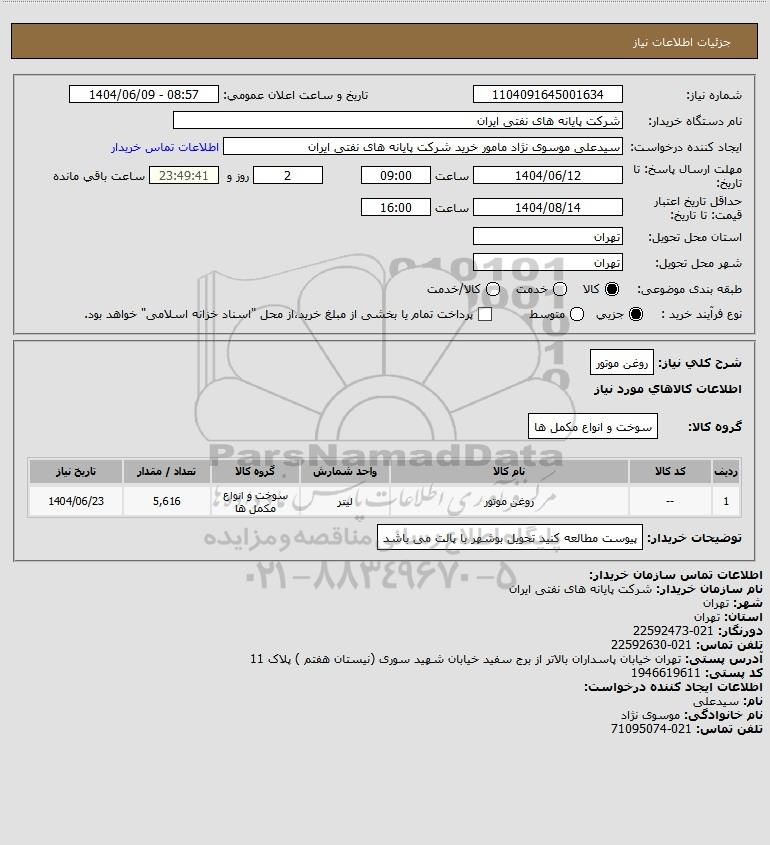Click the fax number 22592473-021
Screen dimensions: 770x845
click(x=672, y=631)
